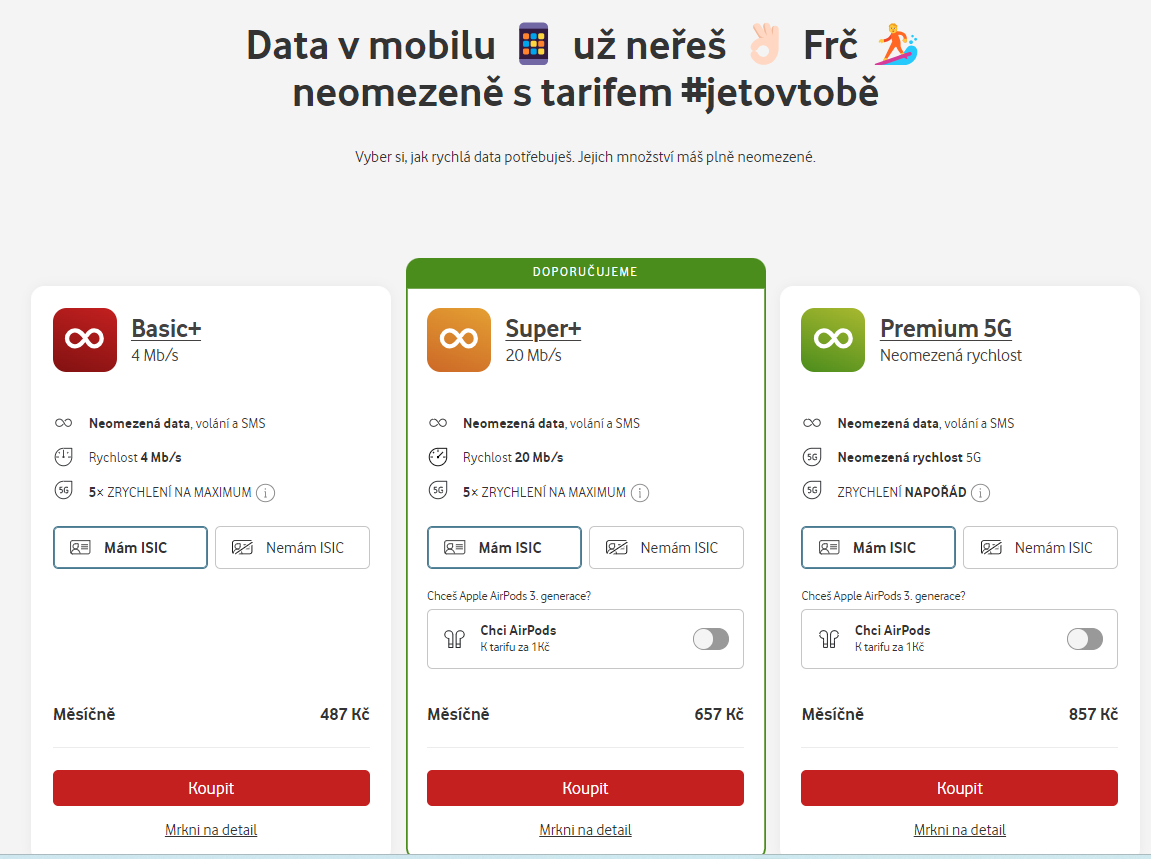
Task: Select Nemám ISIC in Premium 5G card
Action: pyautogui.click(x=1040, y=548)
